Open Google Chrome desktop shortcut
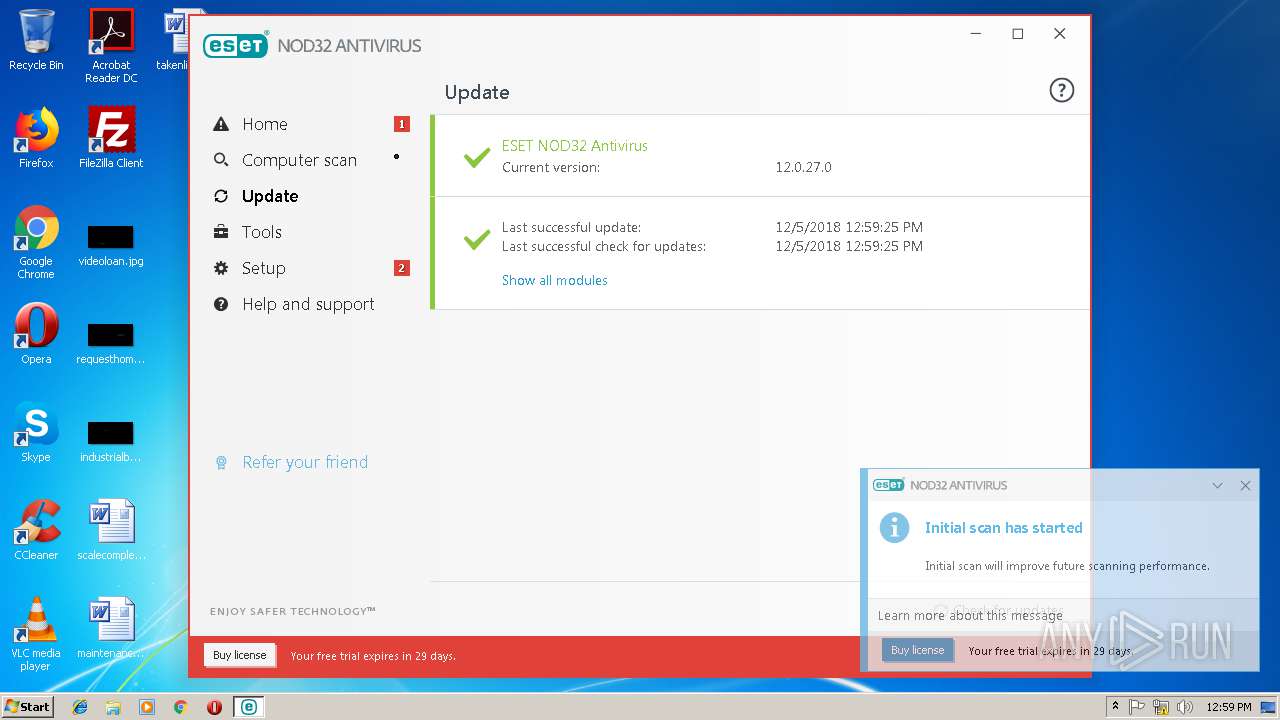This screenshot has width=1280, height=720. (36, 242)
